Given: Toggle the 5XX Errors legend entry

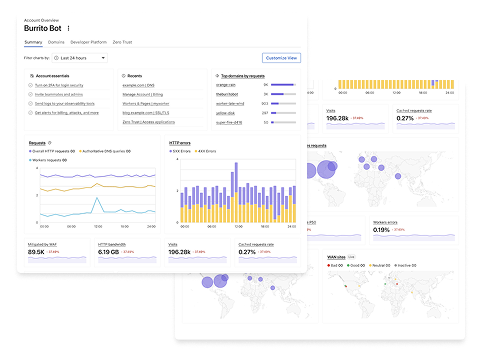Looking at the screenshot, I should (180, 151).
